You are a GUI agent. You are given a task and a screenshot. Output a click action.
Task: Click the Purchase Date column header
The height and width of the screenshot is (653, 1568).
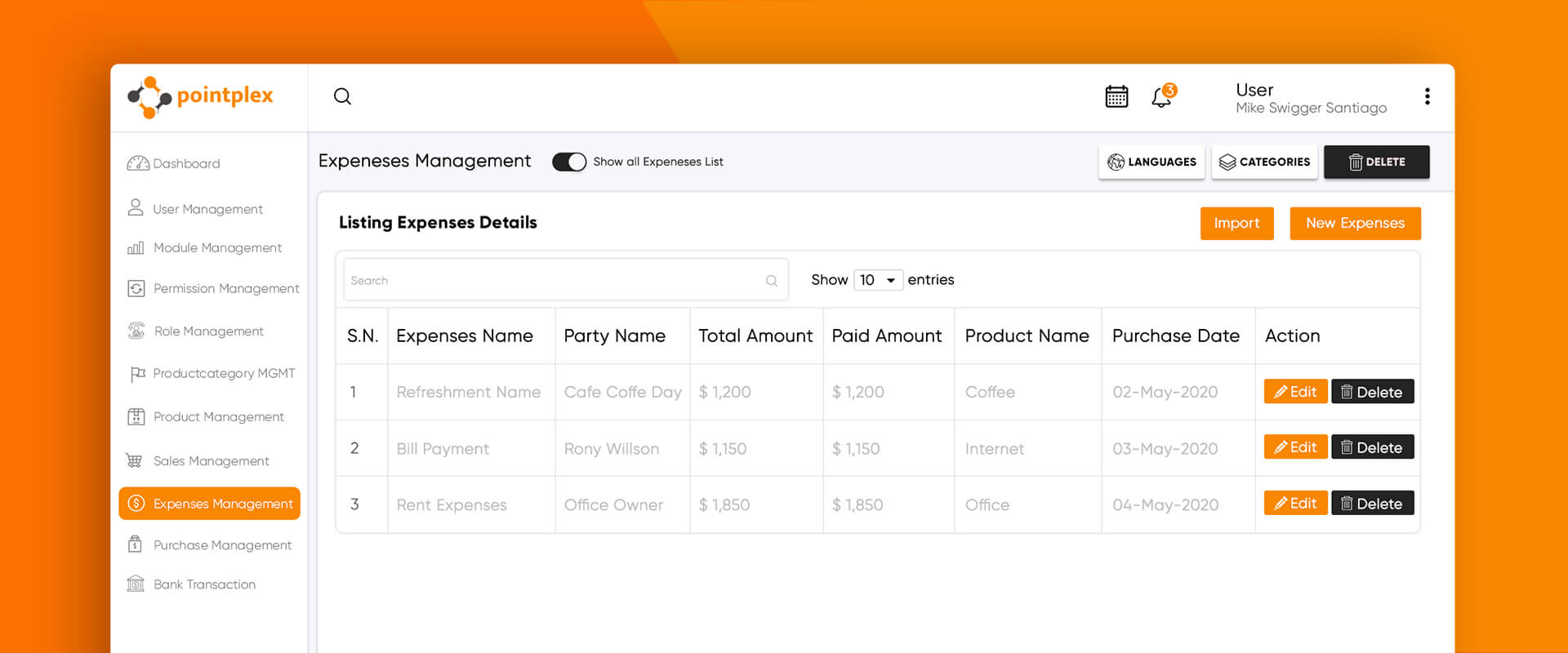tap(1175, 335)
